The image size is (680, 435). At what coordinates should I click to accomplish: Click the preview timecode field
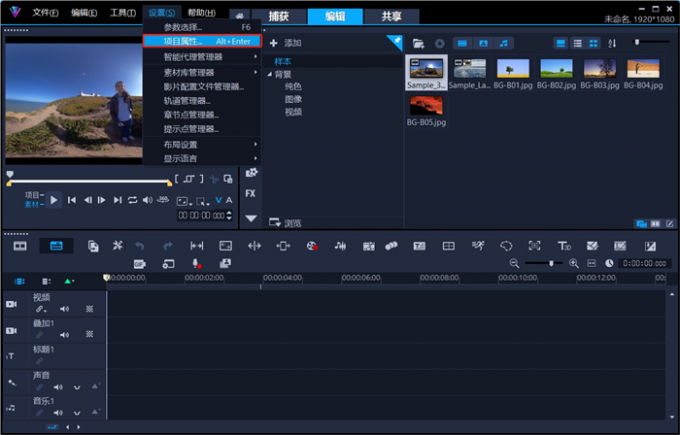[x=202, y=216]
